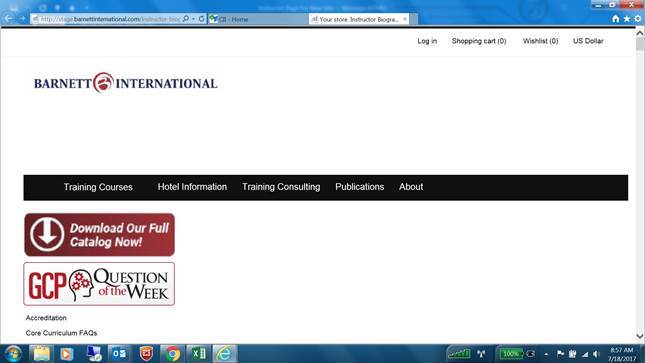Open the 'About' menu item
This screenshot has height=363, width=645.
coord(411,187)
